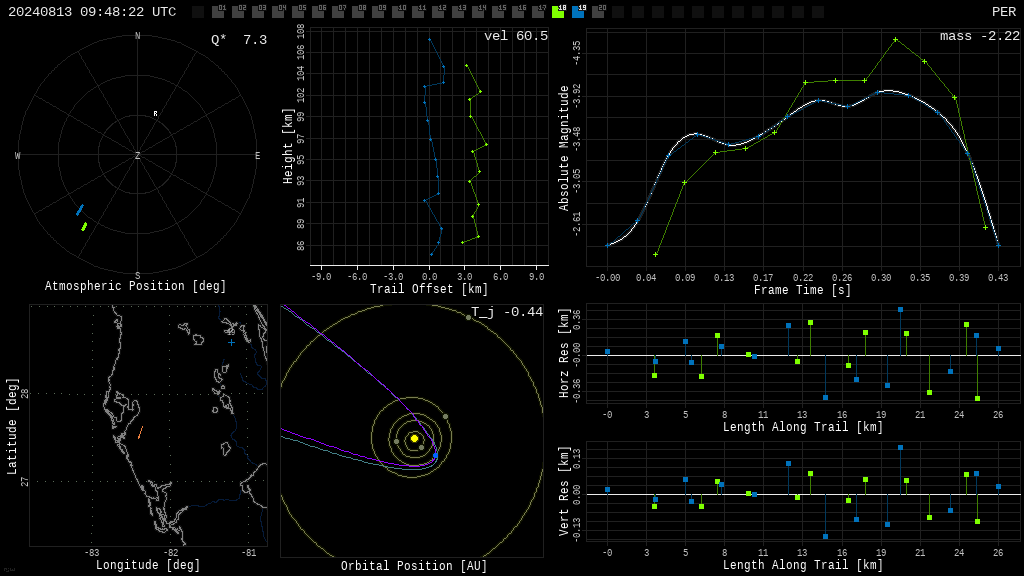Click the mass -2.22 readout

pyautogui.click(x=980, y=36)
